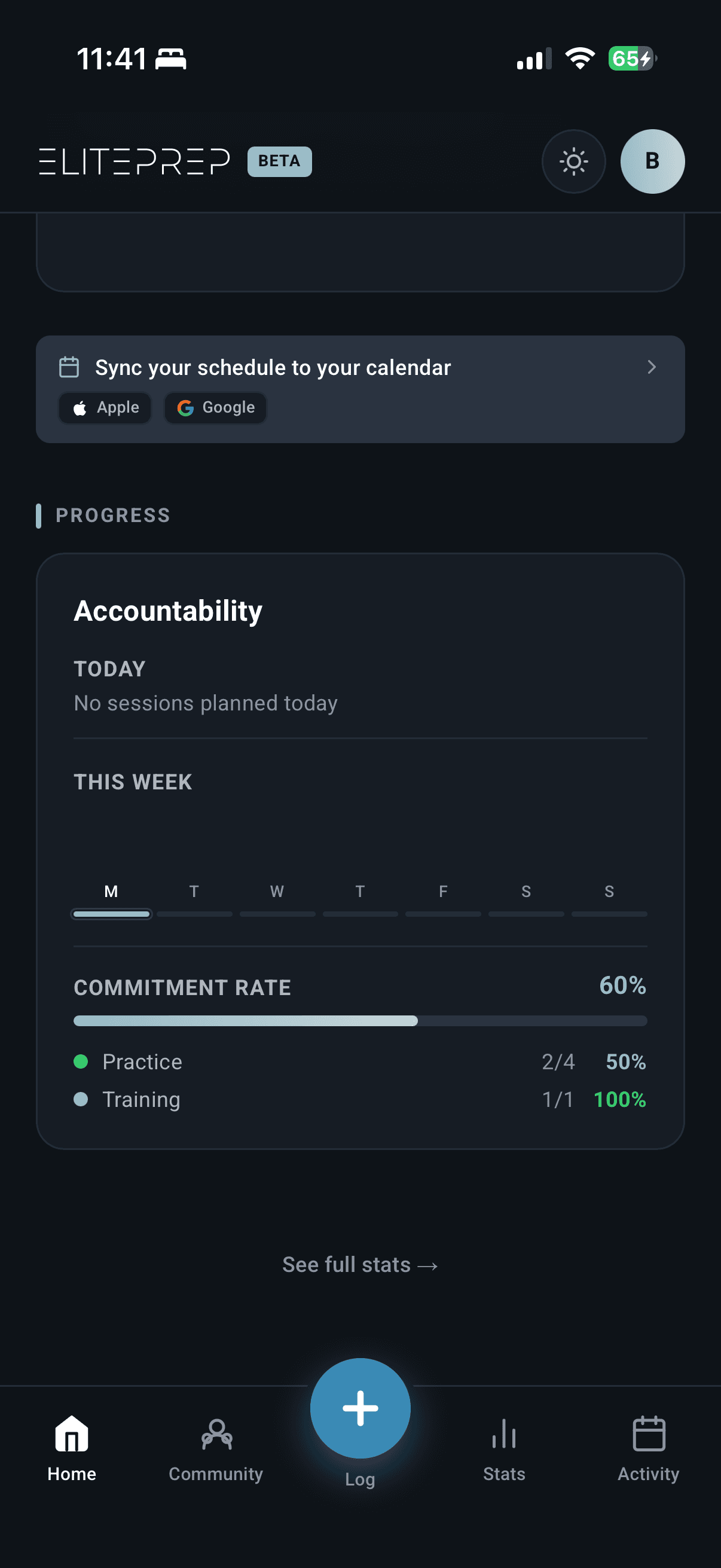Toggle the blue Training indicator dot

pyautogui.click(x=81, y=1099)
